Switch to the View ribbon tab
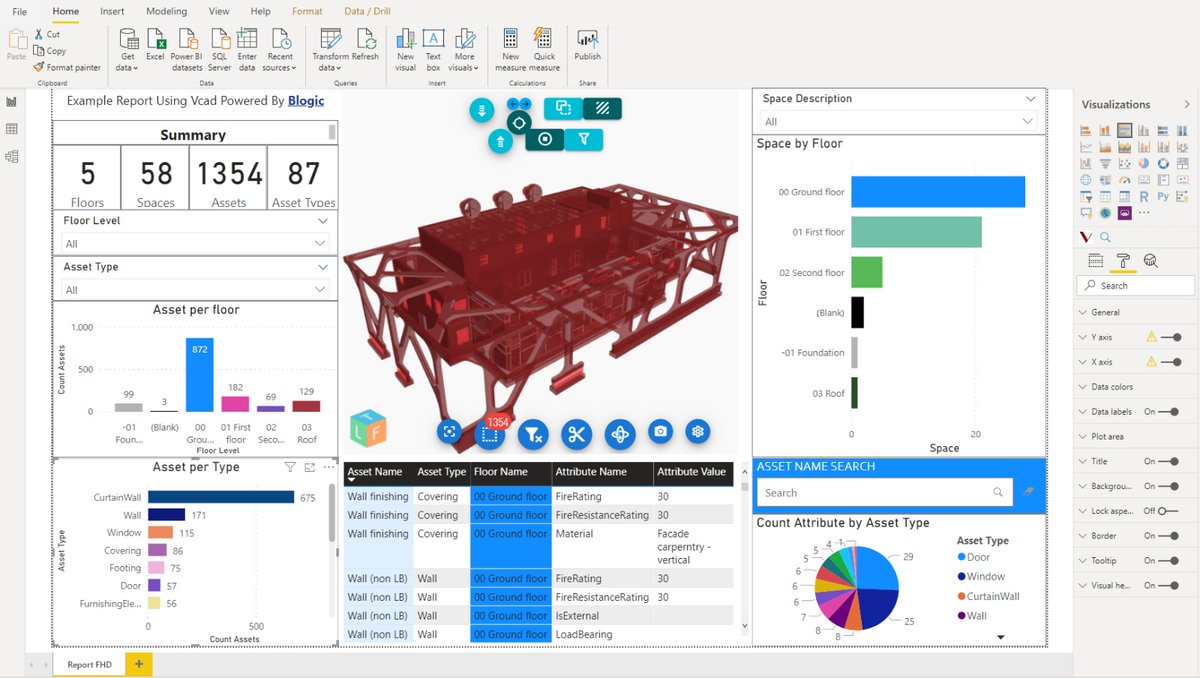Image resolution: width=1200 pixels, height=678 pixels. (219, 11)
